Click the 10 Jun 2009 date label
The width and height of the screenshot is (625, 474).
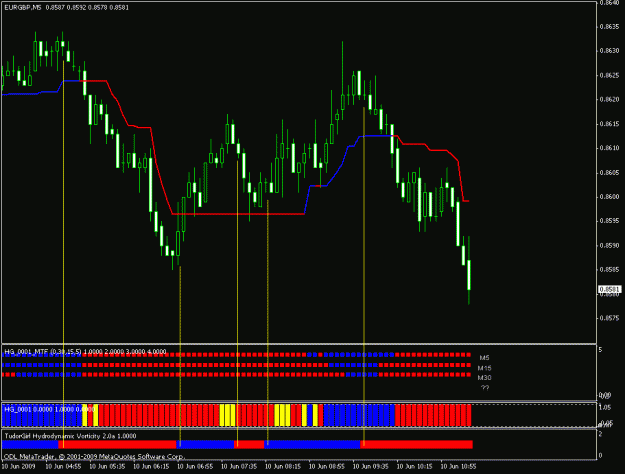coord(18,466)
